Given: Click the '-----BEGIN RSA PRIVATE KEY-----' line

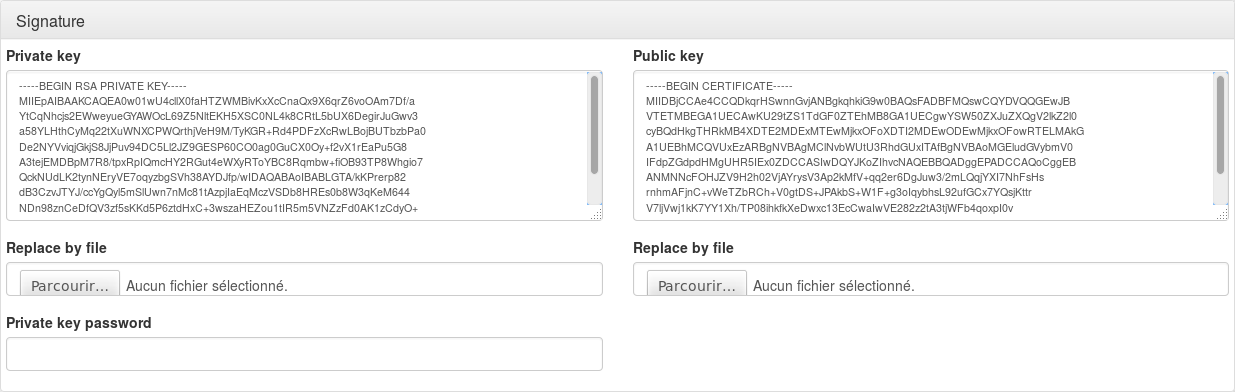Looking at the screenshot, I should [x=103, y=86].
